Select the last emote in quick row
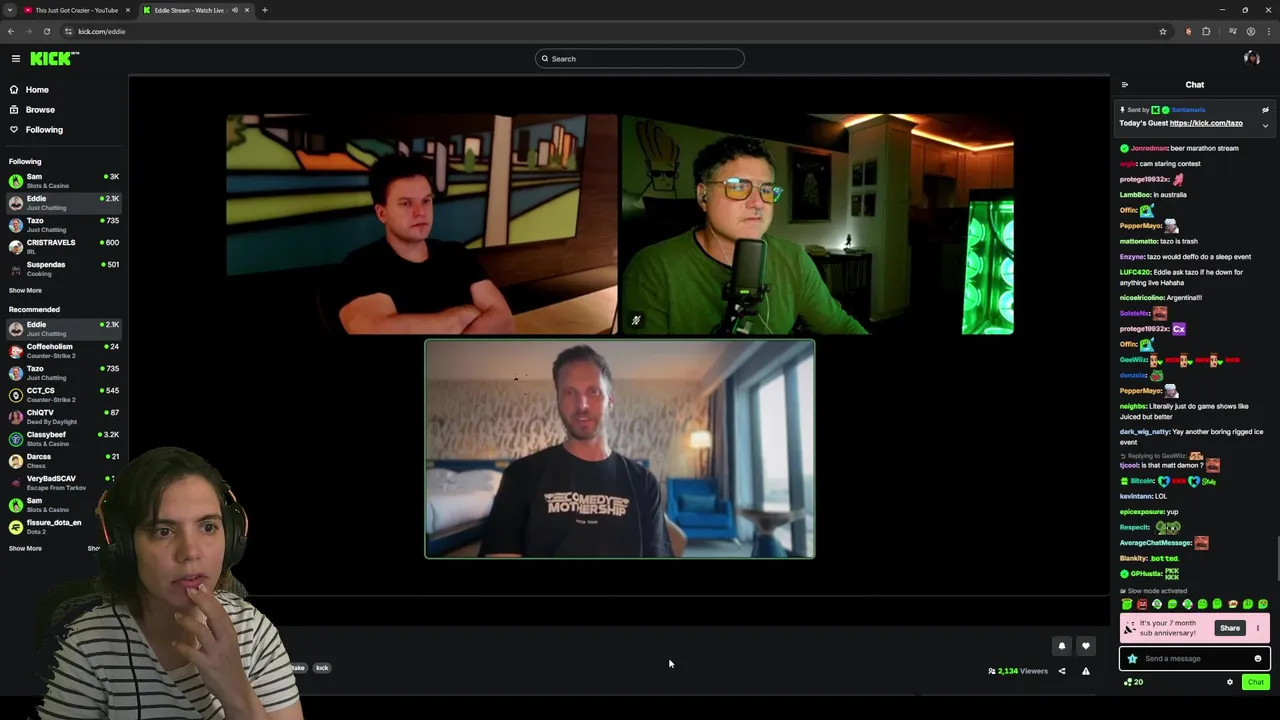The height and width of the screenshot is (720, 1280). [1263, 604]
